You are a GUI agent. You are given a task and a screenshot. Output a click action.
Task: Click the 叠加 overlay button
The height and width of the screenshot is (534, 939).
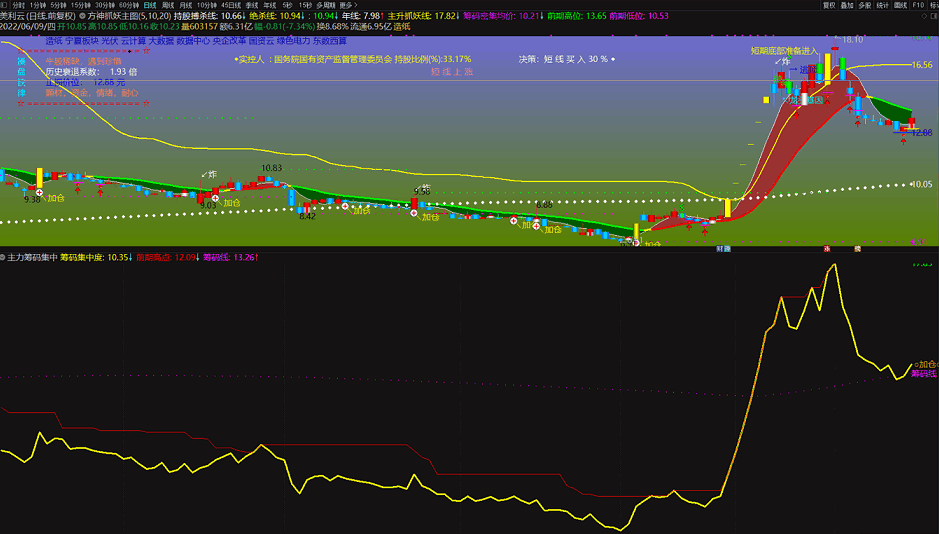click(847, 5)
